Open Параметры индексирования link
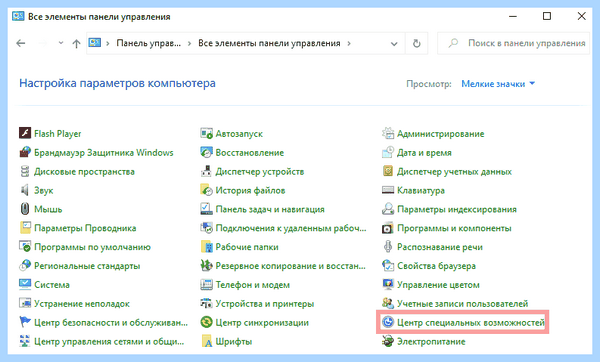Image resolution: width=600 pixels, height=362 pixels. click(457, 209)
